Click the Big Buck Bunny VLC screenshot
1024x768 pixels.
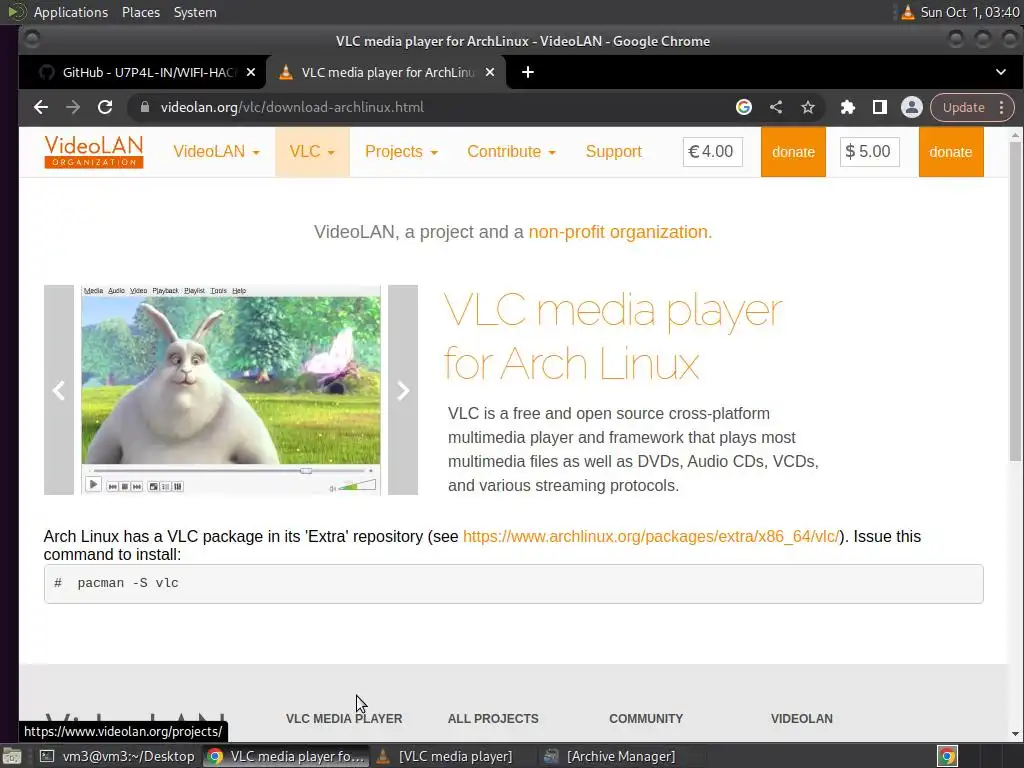coord(231,390)
